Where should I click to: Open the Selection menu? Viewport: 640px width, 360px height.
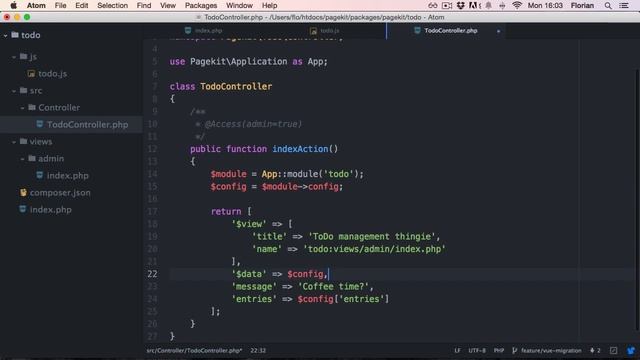[x=112, y=5]
